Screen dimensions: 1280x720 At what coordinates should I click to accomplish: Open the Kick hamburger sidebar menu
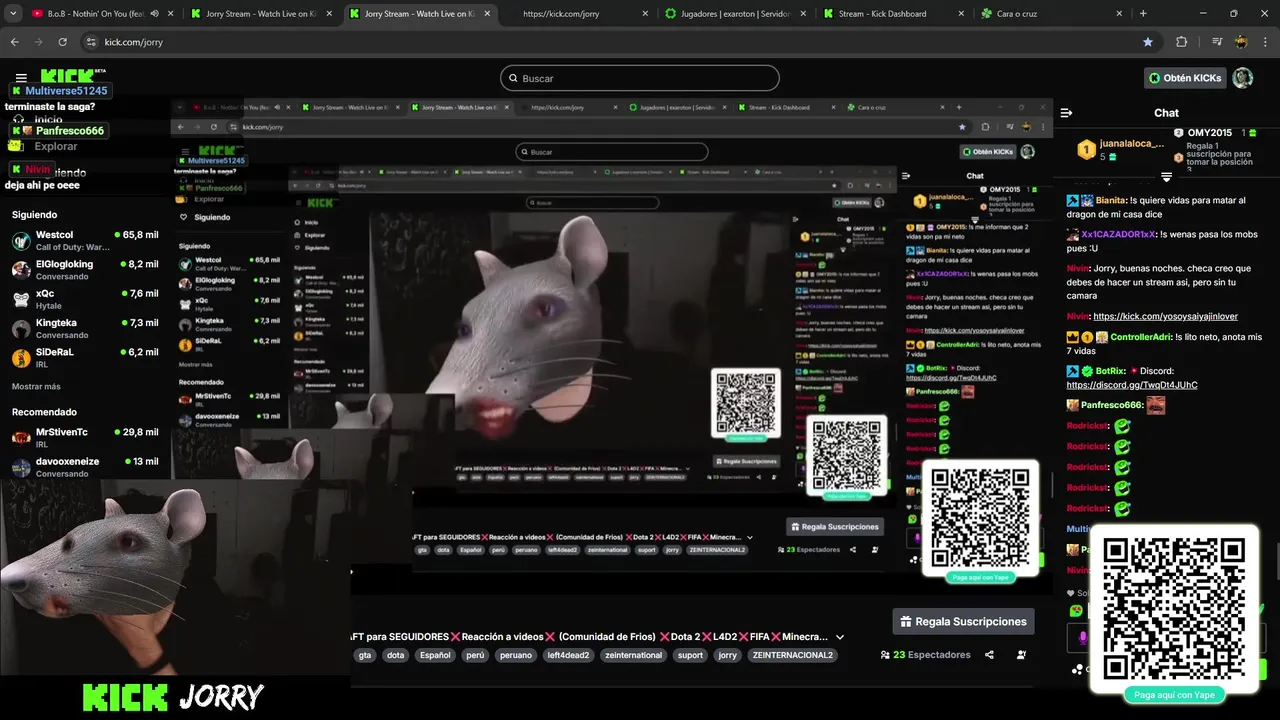click(x=21, y=77)
